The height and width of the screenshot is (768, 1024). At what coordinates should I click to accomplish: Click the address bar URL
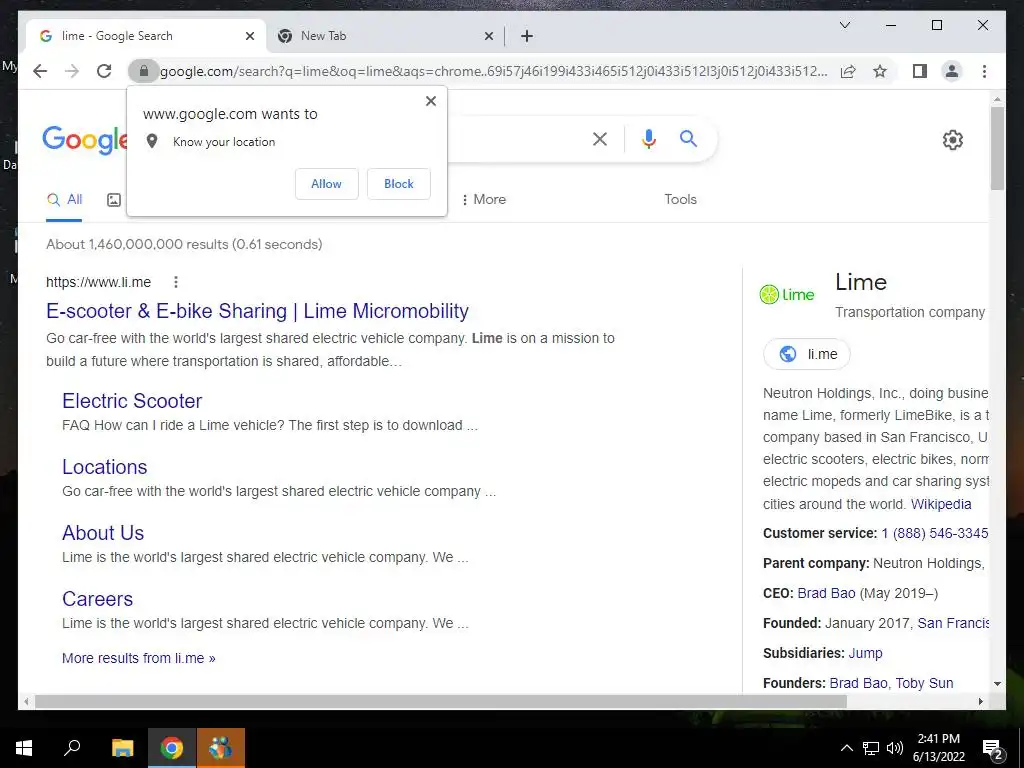494,71
